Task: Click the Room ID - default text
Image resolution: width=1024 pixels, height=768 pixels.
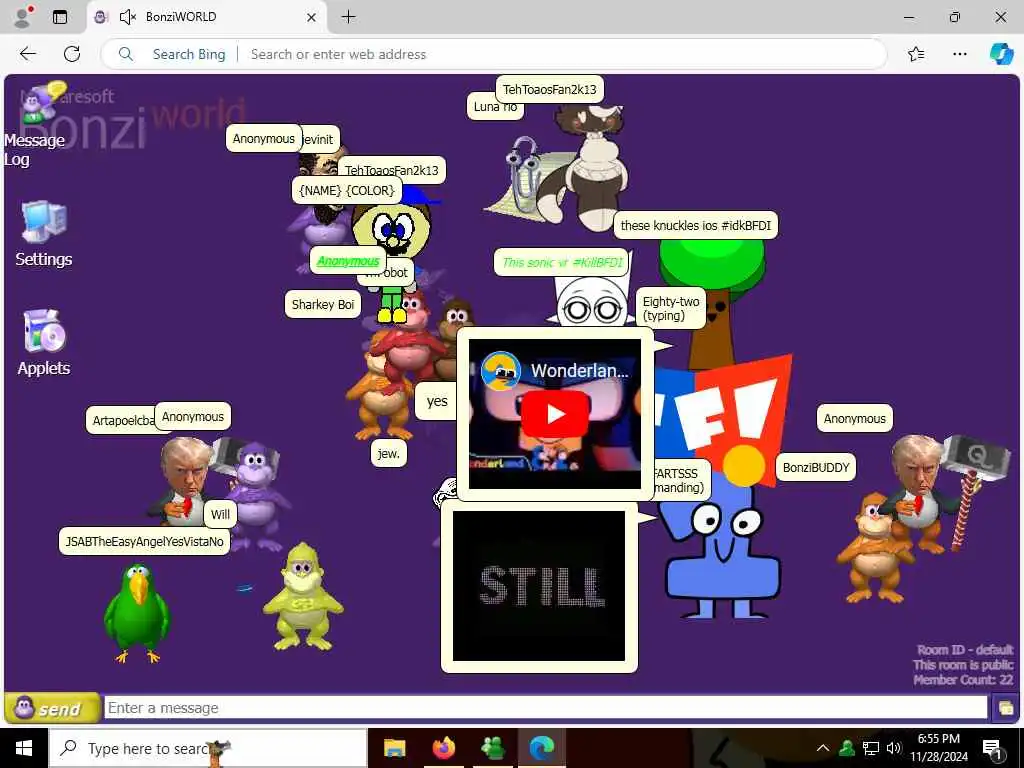Action: click(965, 650)
